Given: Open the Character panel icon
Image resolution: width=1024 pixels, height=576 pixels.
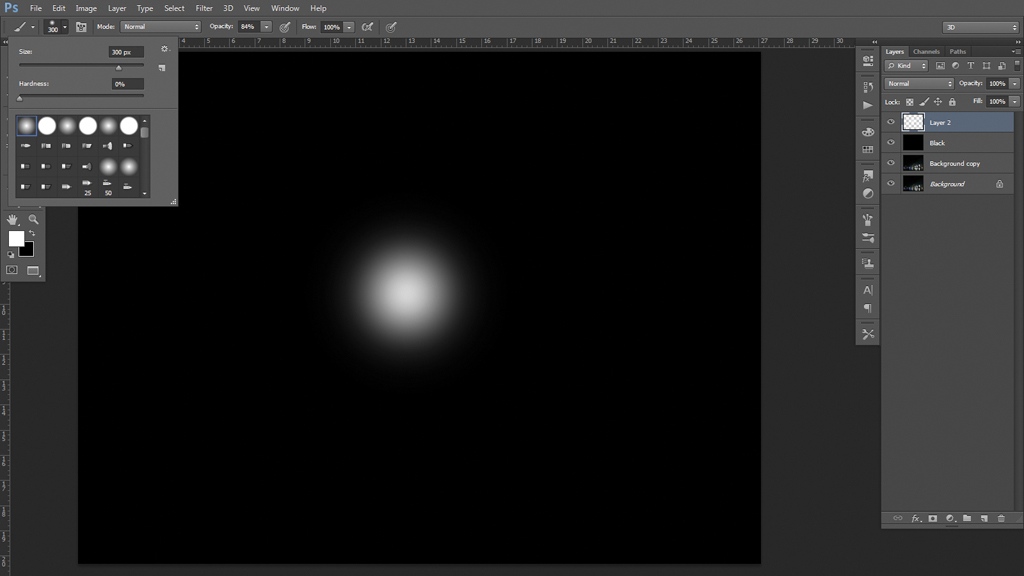Looking at the screenshot, I should pos(868,290).
